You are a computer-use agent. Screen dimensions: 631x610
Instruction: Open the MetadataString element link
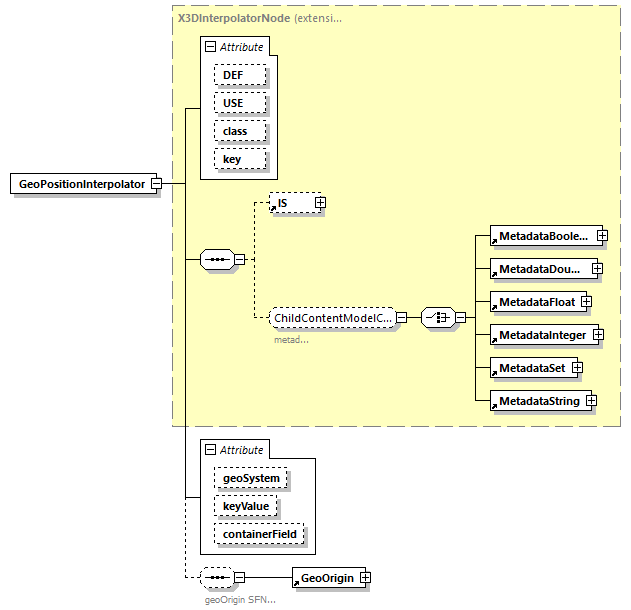[x=538, y=402]
